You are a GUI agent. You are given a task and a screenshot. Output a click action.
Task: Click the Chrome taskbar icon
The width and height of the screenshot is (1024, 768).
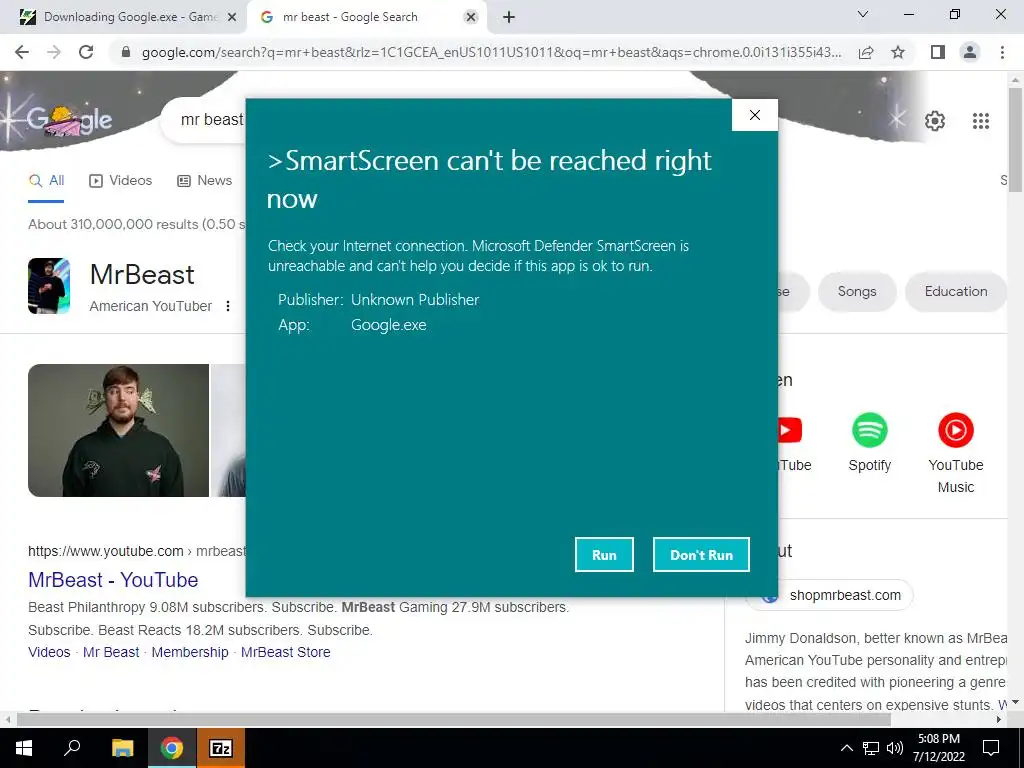tap(171, 748)
